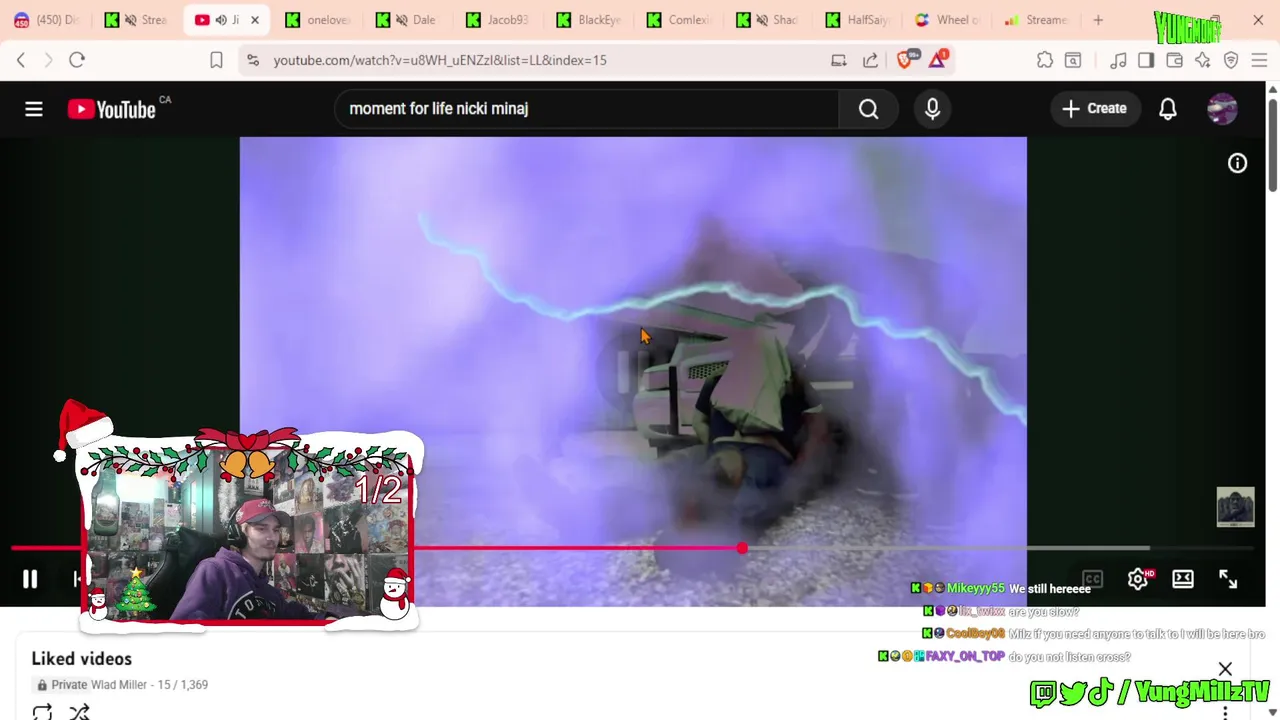Submit search with magnifier button

(x=868, y=109)
